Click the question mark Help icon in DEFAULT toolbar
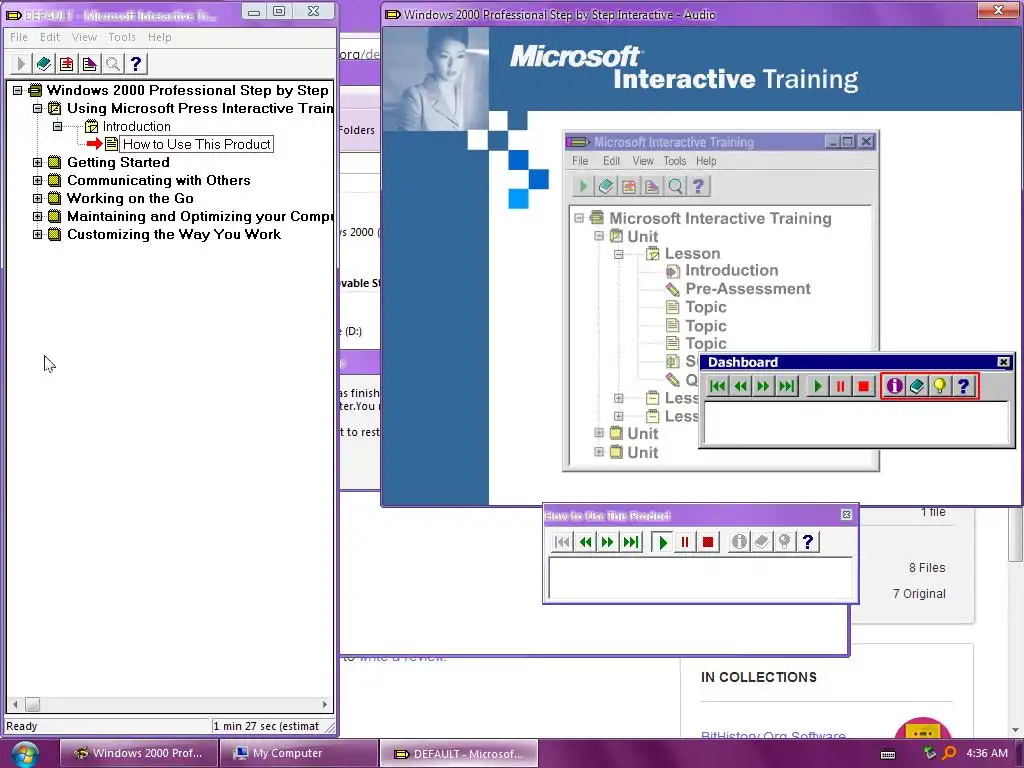1024x768 pixels. point(135,64)
